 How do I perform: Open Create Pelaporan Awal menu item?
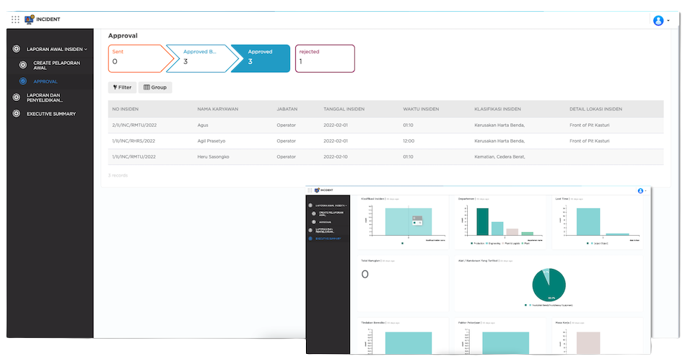tap(56, 65)
